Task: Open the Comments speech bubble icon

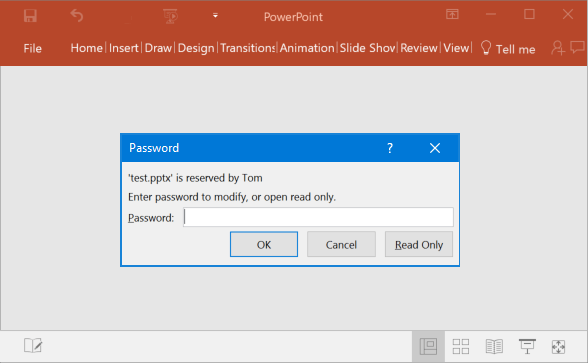Action: click(577, 47)
